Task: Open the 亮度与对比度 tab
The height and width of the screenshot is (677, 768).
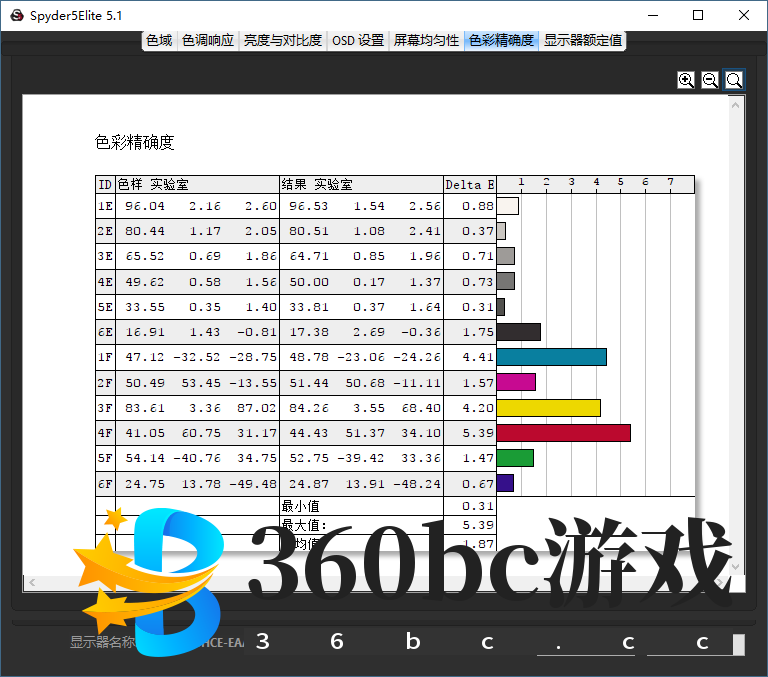Action: (283, 41)
